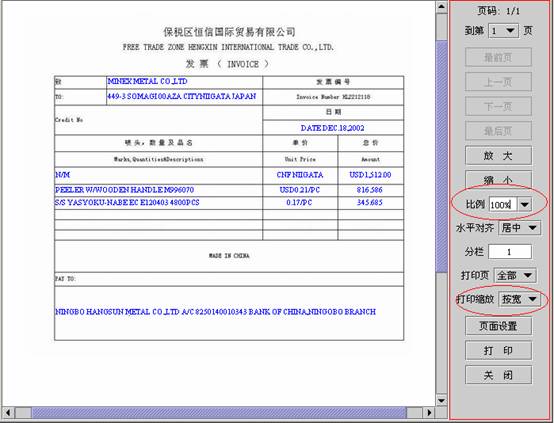This screenshot has height=423, width=554.
Task: Click the vertical scrollbar up arrow
Action: click(442, 6)
